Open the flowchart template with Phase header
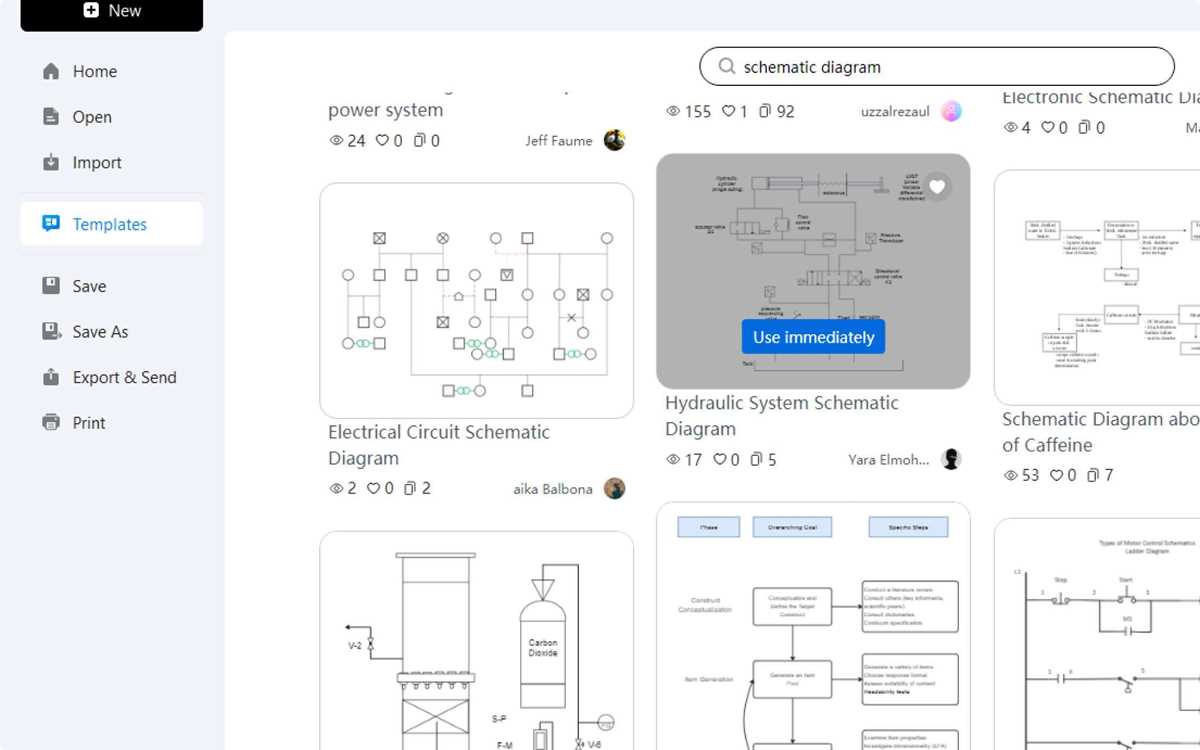 (814, 626)
